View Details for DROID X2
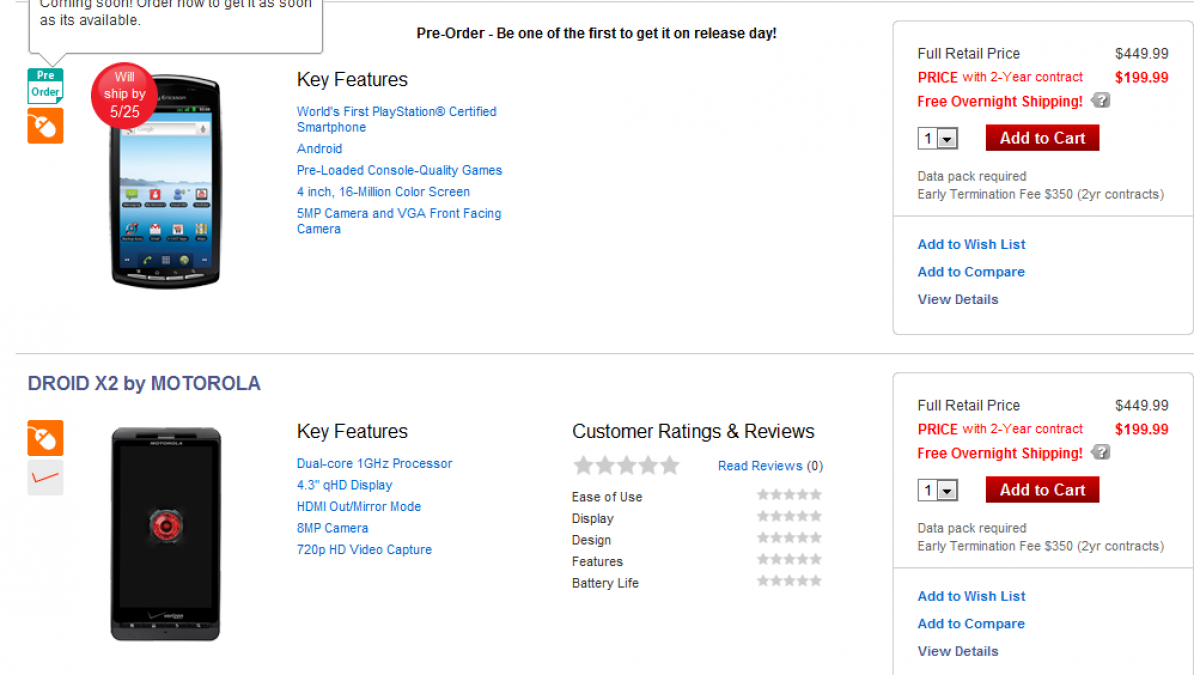 click(957, 651)
